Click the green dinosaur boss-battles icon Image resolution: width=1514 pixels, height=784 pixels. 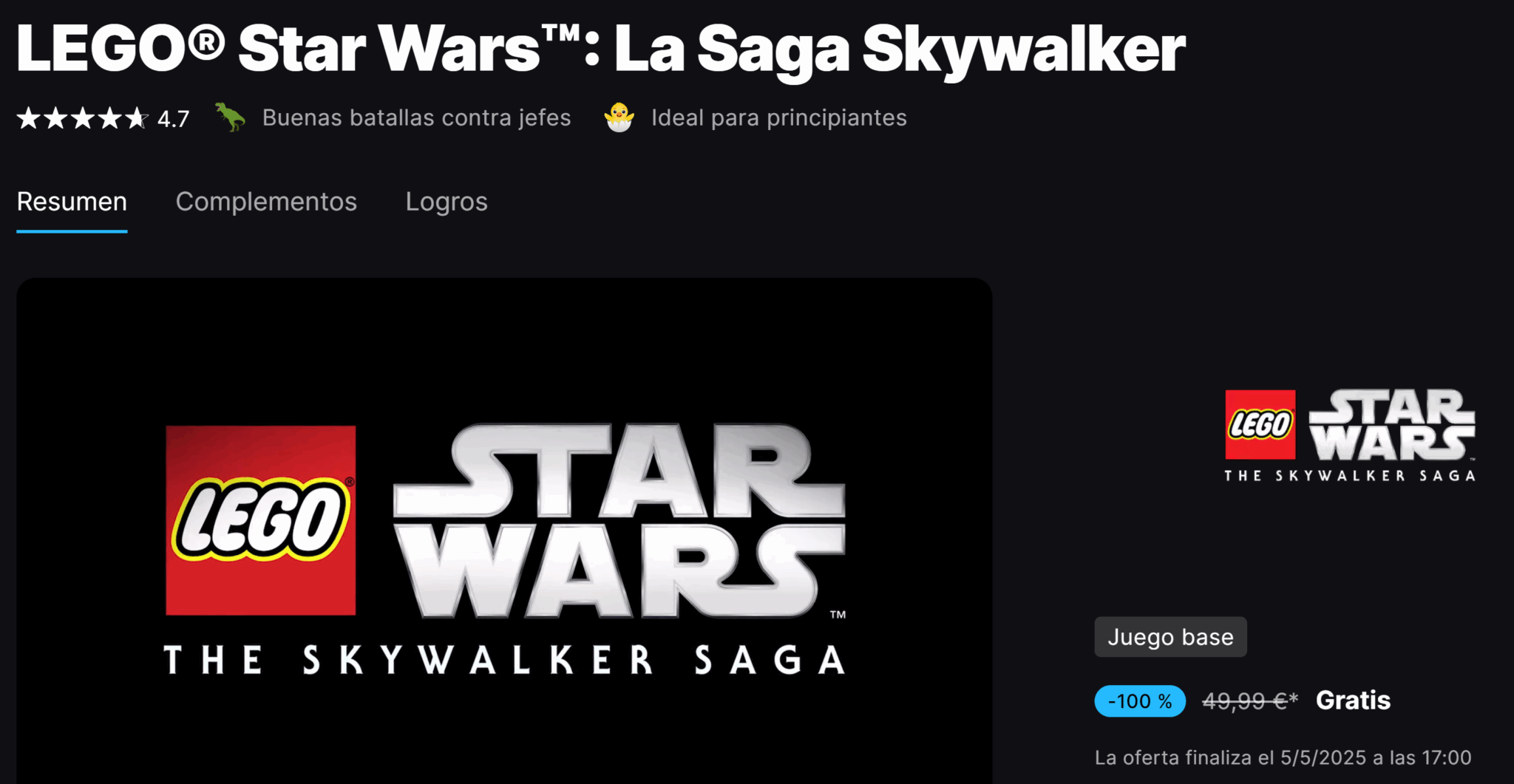(231, 117)
